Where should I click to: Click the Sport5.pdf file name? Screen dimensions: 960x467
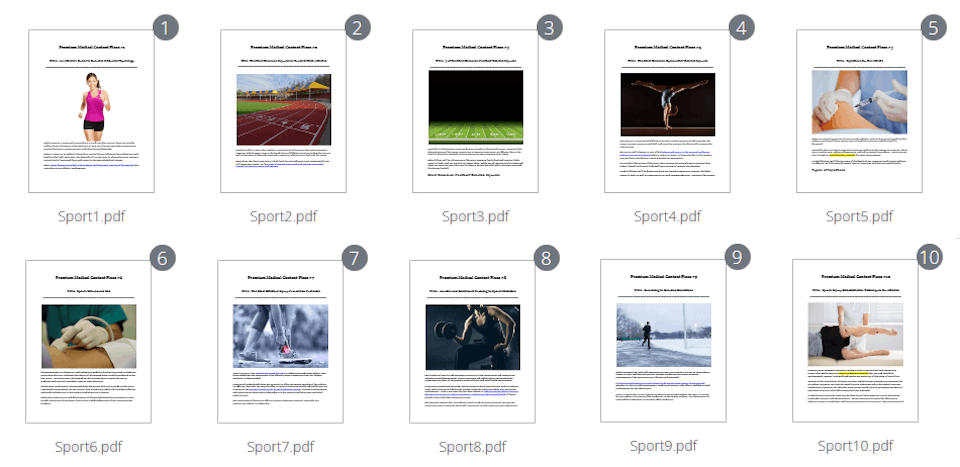coord(859,216)
